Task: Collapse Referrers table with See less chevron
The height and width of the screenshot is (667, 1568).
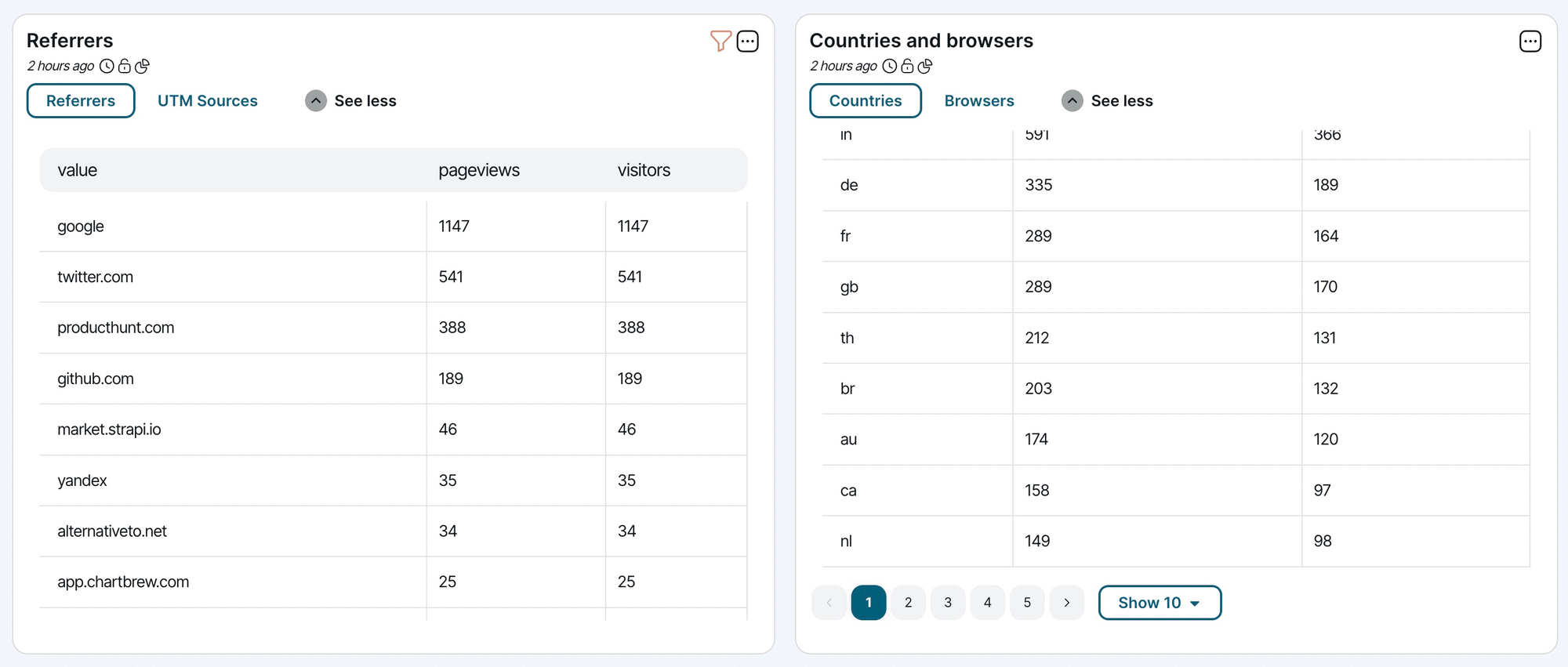Action: point(316,101)
